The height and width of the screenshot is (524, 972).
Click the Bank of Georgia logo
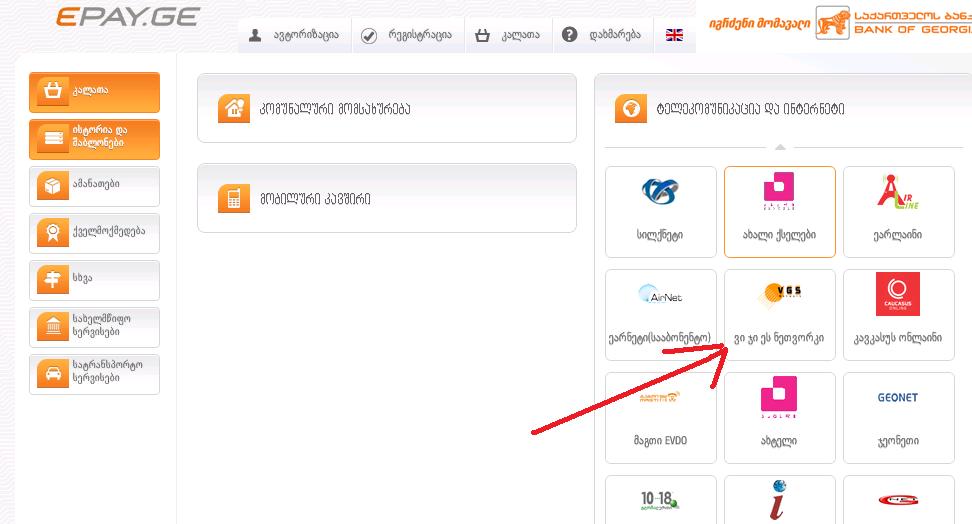click(x=893, y=23)
